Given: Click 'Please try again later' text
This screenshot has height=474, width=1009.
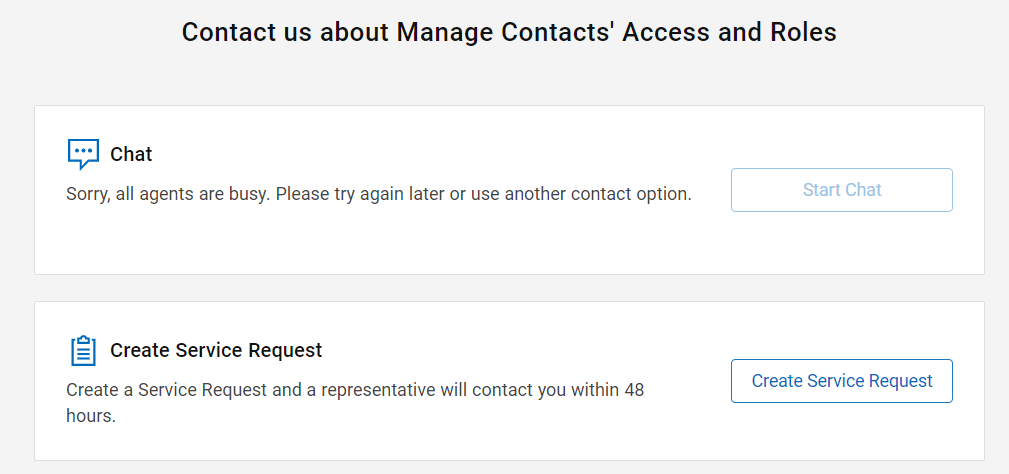Looking at the screenshot, I should [359, 194].
